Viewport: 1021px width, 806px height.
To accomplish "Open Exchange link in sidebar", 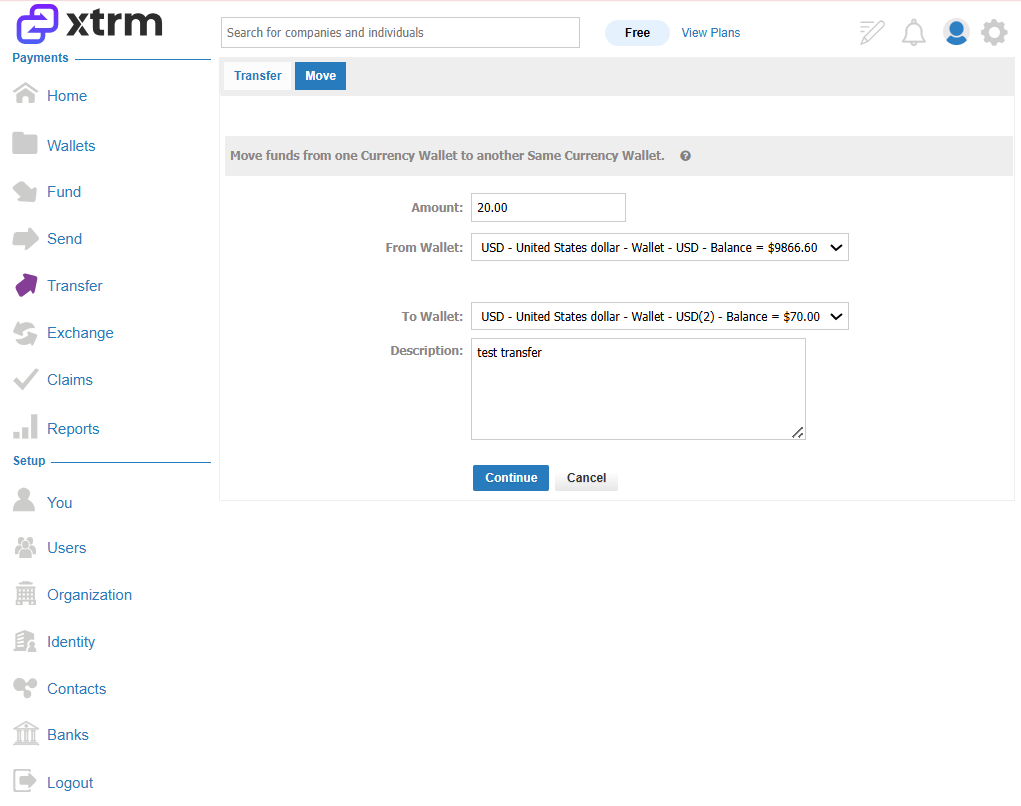I will (x=80, y=333).
